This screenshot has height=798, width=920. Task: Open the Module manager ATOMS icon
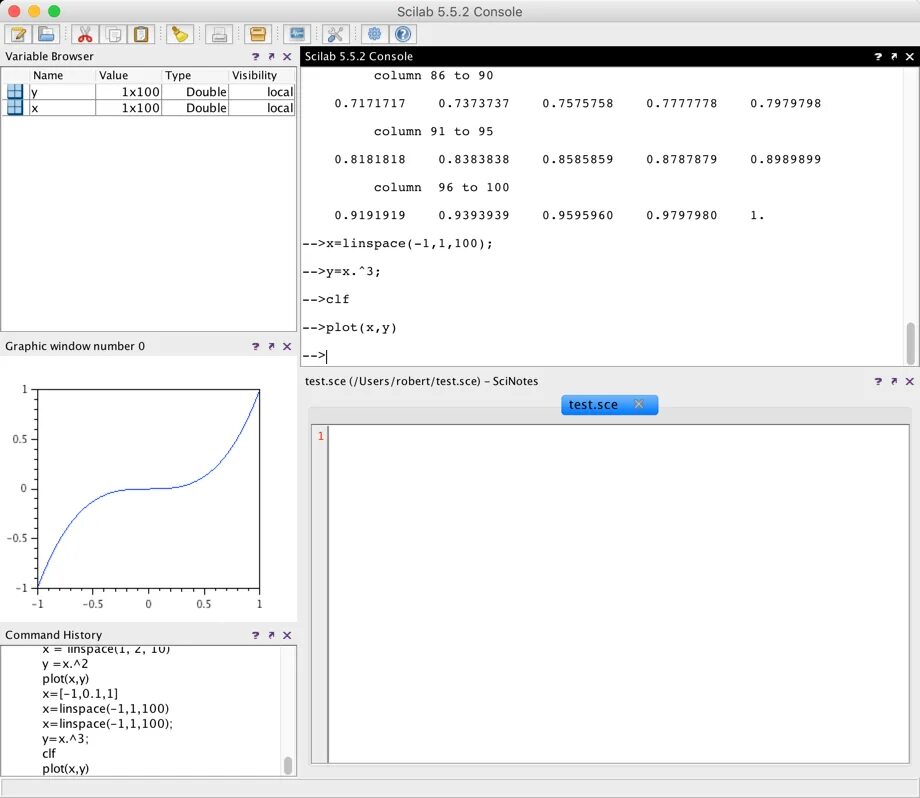click(x=258, y=34)
